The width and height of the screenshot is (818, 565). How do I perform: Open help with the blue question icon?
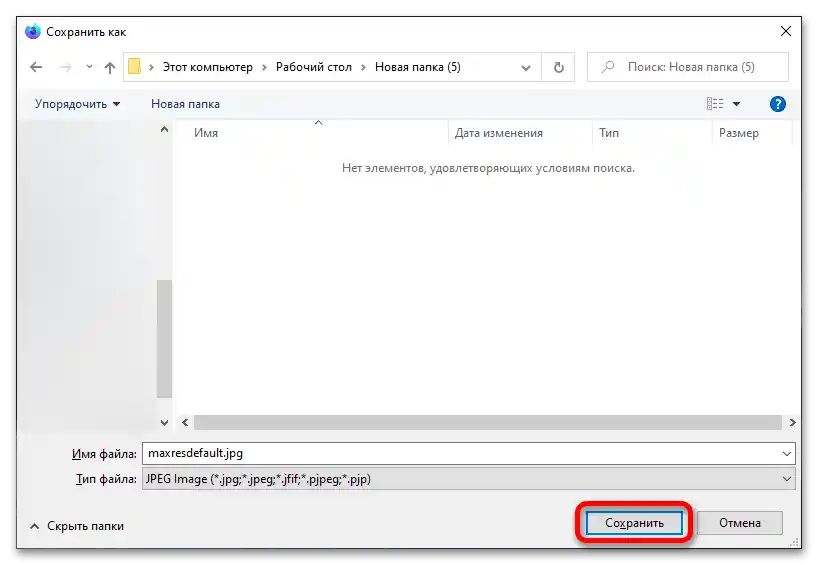pos(777,104)
